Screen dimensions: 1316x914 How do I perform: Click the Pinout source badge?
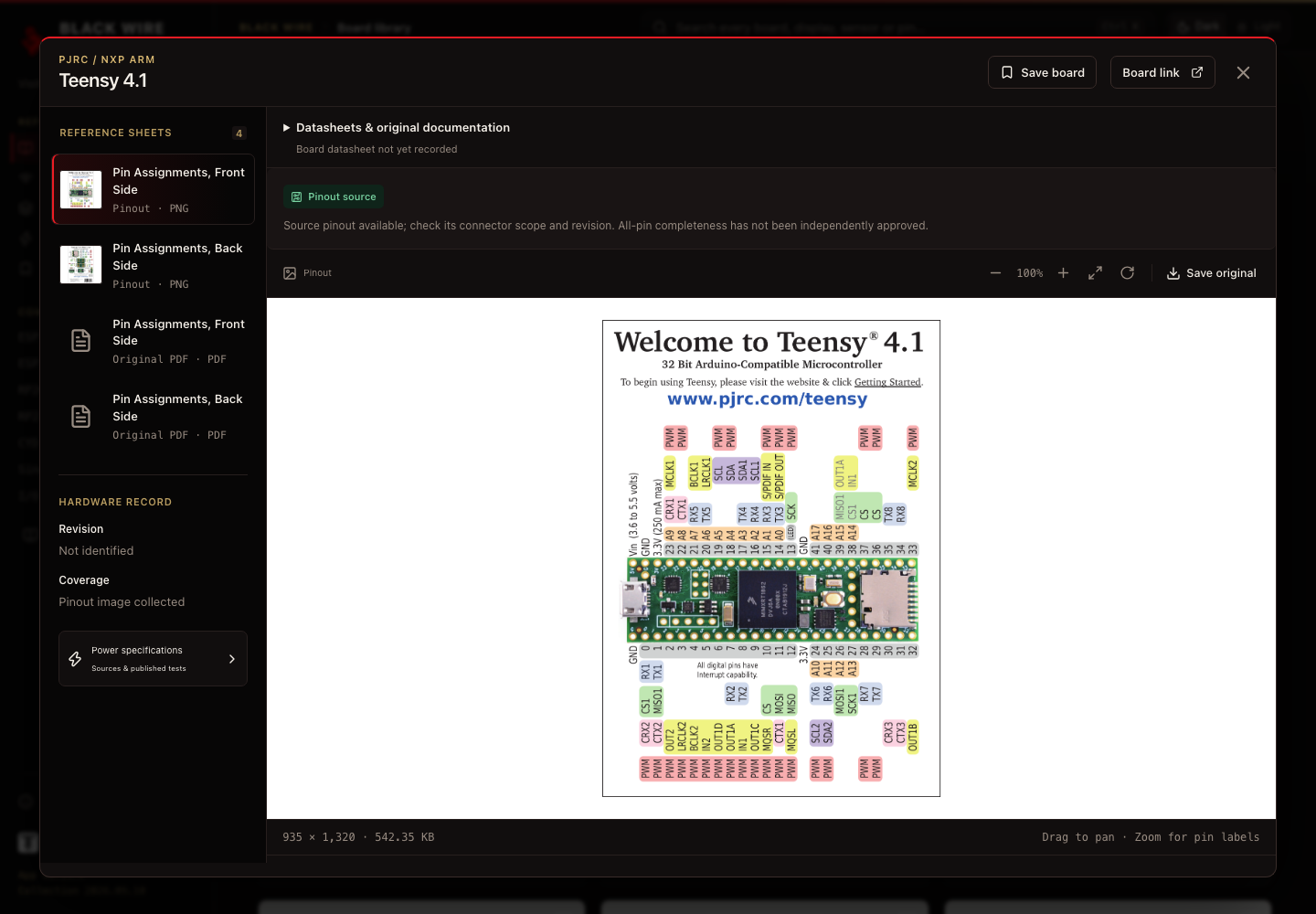coord(334,197)
